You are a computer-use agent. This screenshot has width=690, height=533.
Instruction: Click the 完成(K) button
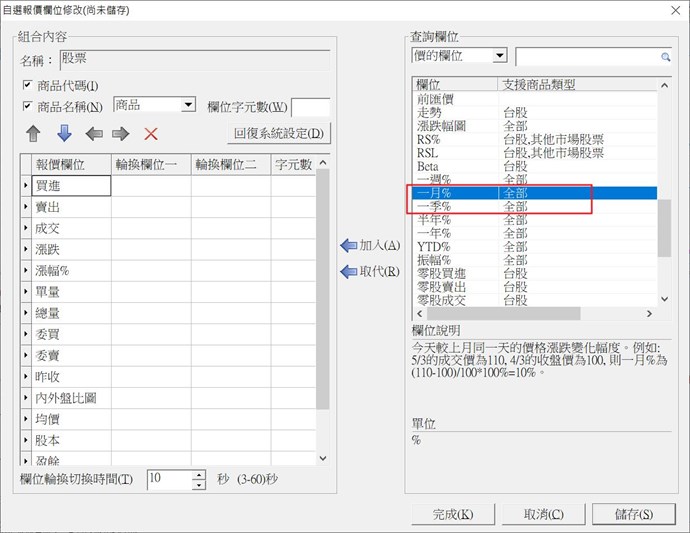tap(453, 514)
